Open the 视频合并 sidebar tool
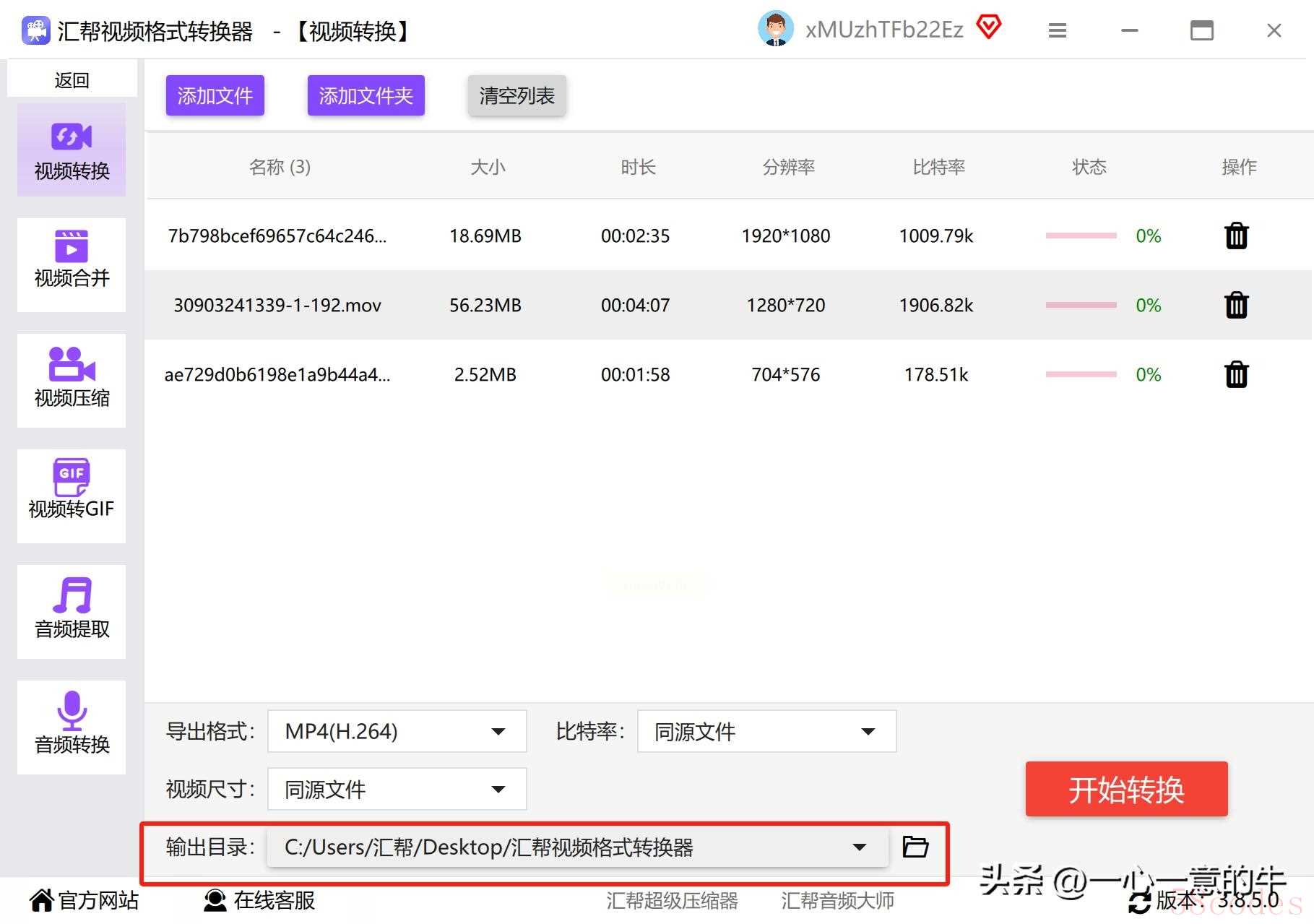The width and height of the screenshot is (1314, 924). [72, 265]
